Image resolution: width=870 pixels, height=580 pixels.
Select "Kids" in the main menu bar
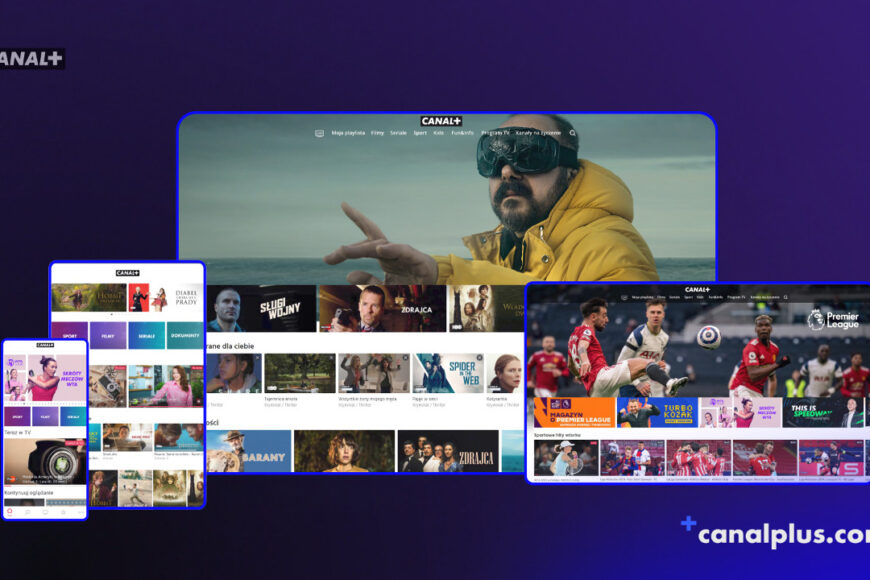[x=436, y=133]
